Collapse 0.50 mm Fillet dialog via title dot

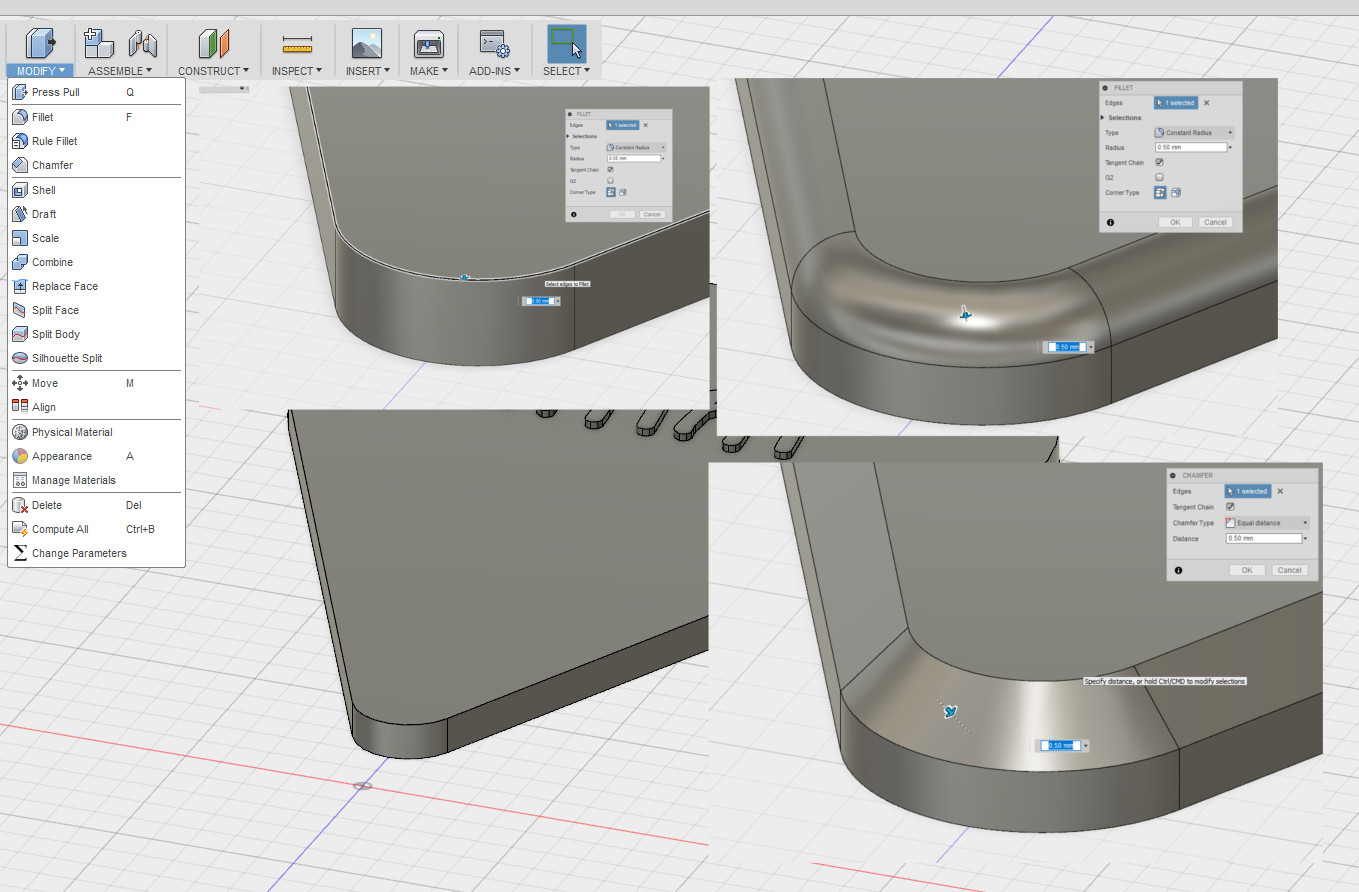[x=1105, y=88]
